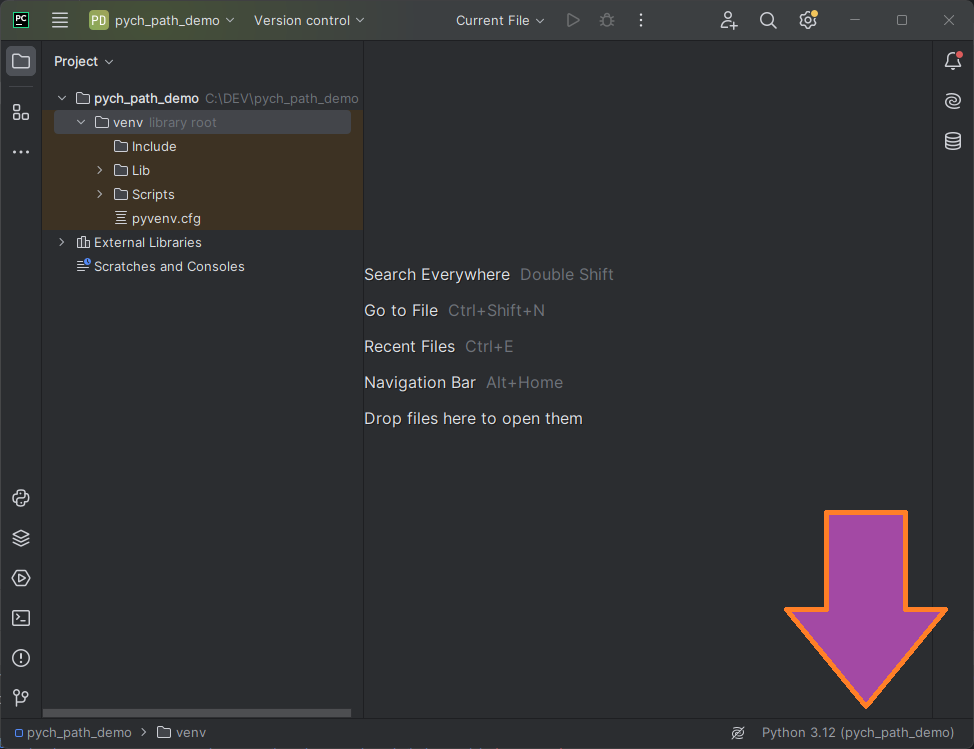Maximize the PyCharm window

point(902,20)
